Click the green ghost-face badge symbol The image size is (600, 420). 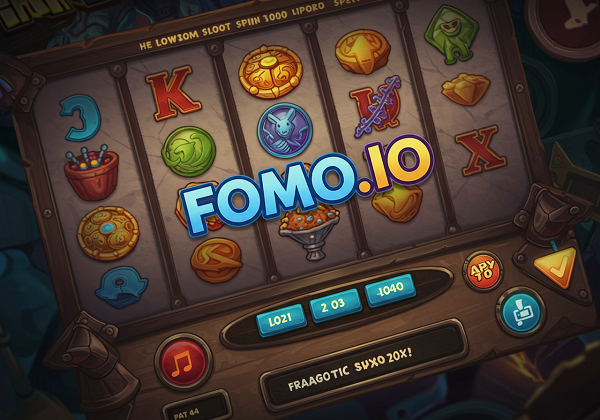[452, 34]
